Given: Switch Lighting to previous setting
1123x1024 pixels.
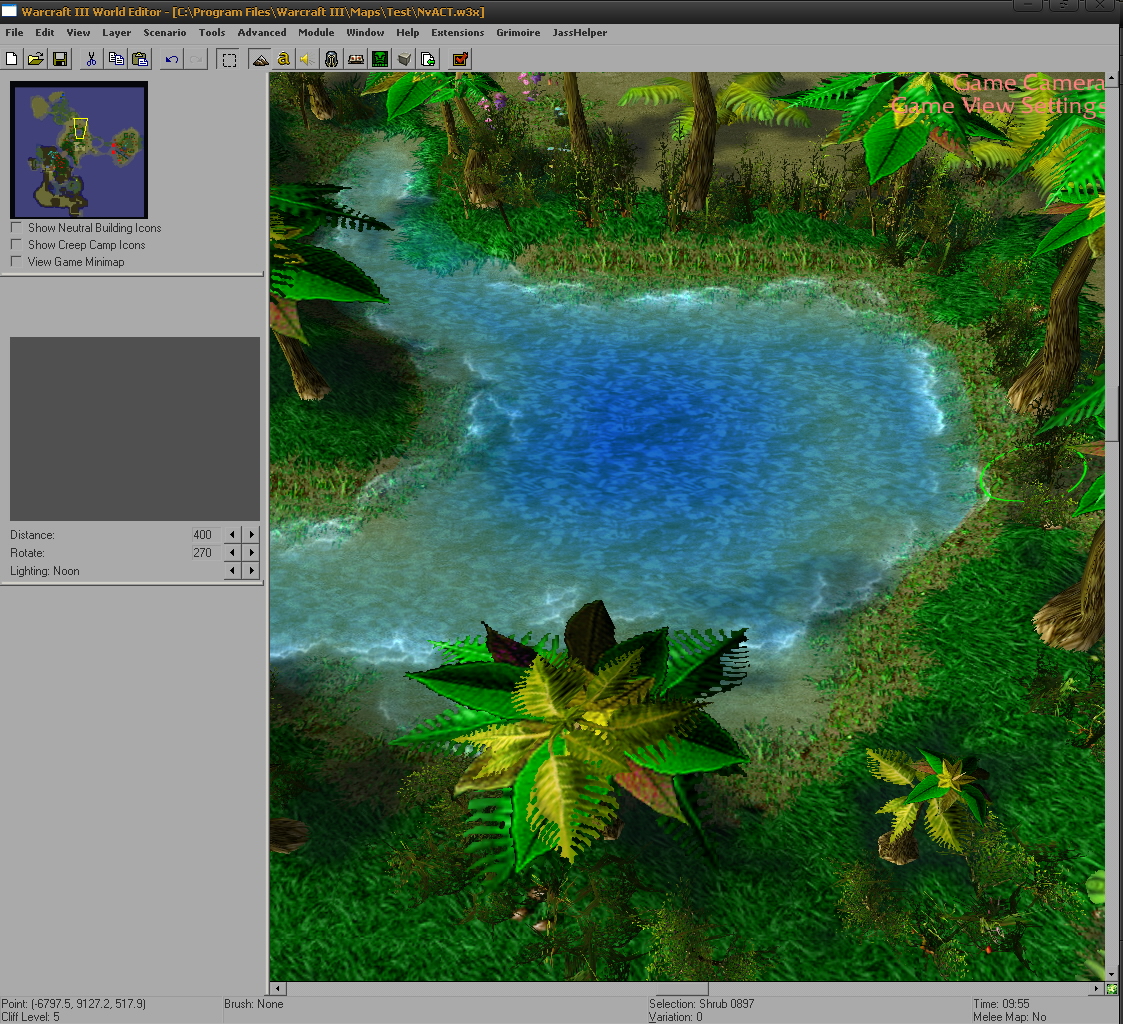Looking at the screenshot, I should pos(232,571).
